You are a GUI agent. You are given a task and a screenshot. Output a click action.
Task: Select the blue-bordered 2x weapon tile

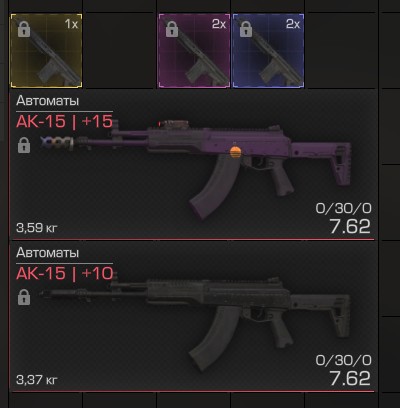coord(268,51)
